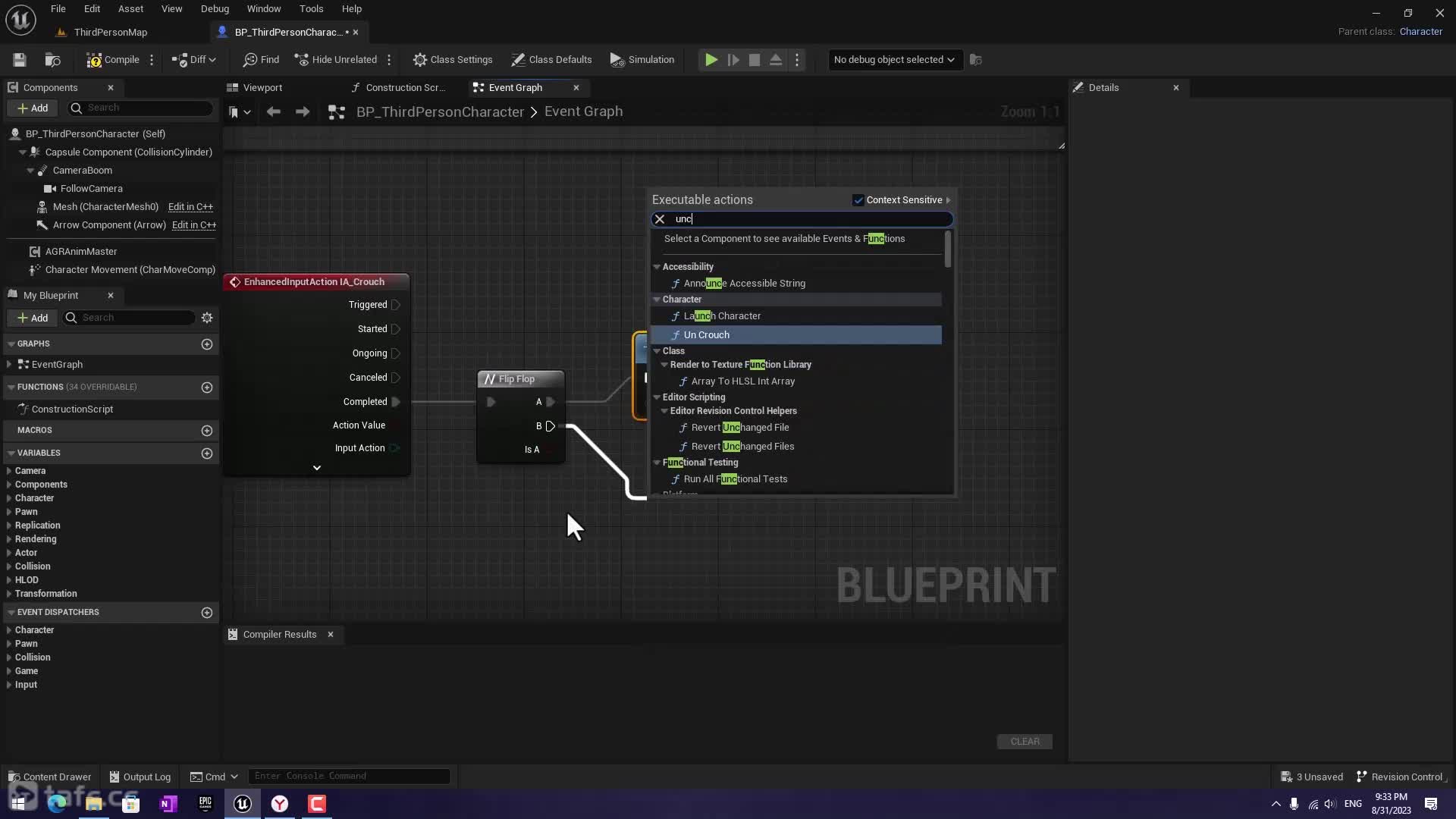Close the Event Graph tab
This screenshot has height=819, width=1456.
[576, 88]
